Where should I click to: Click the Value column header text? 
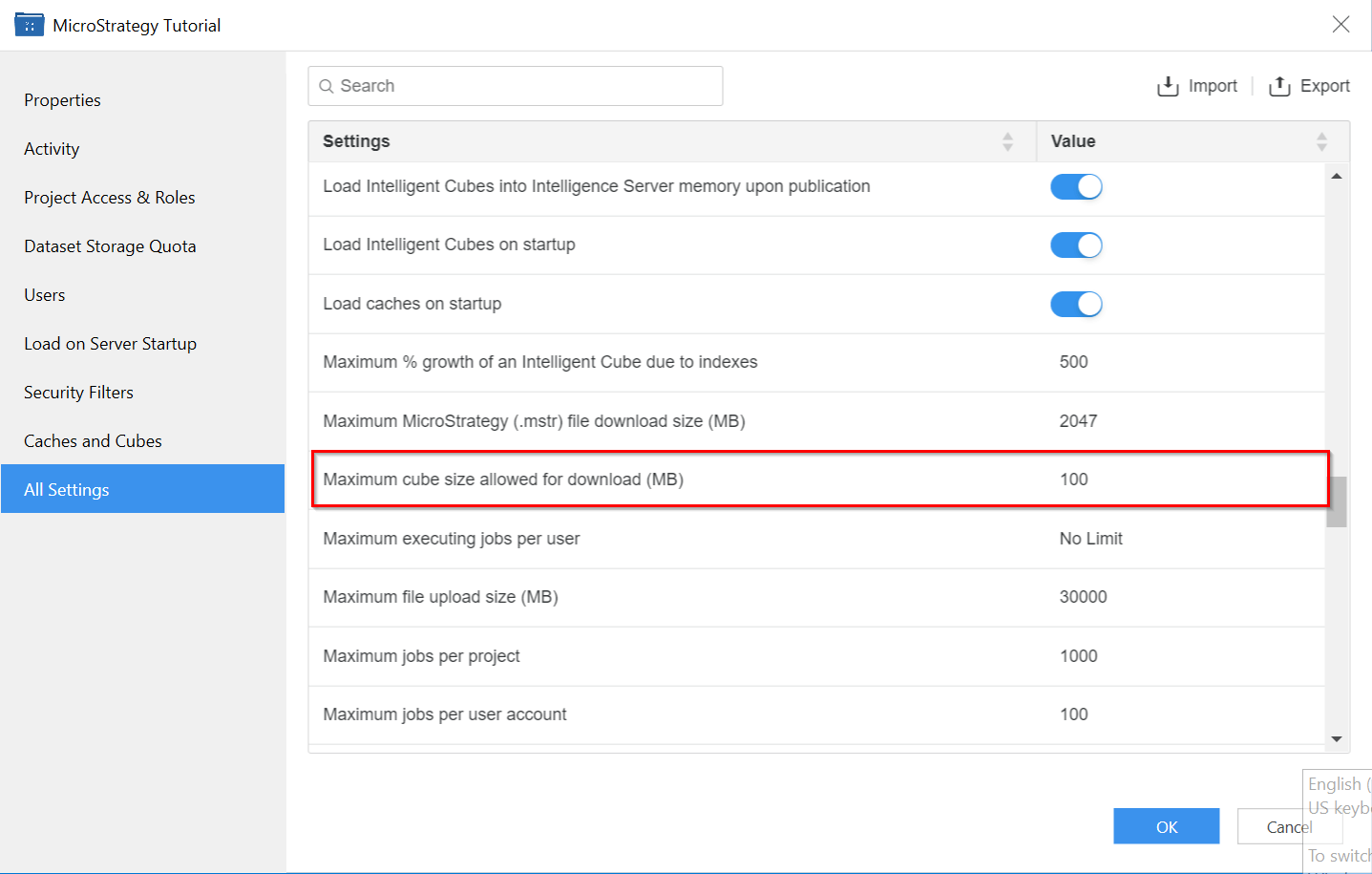click(1073, 141)
